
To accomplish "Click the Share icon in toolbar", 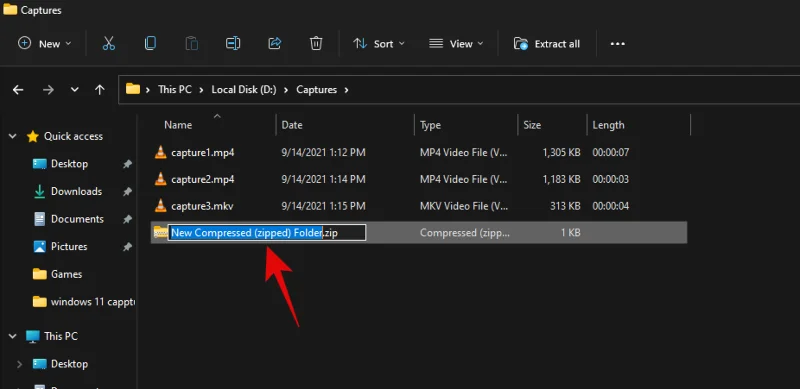I will pyautogui.click(x=274, y=44).
